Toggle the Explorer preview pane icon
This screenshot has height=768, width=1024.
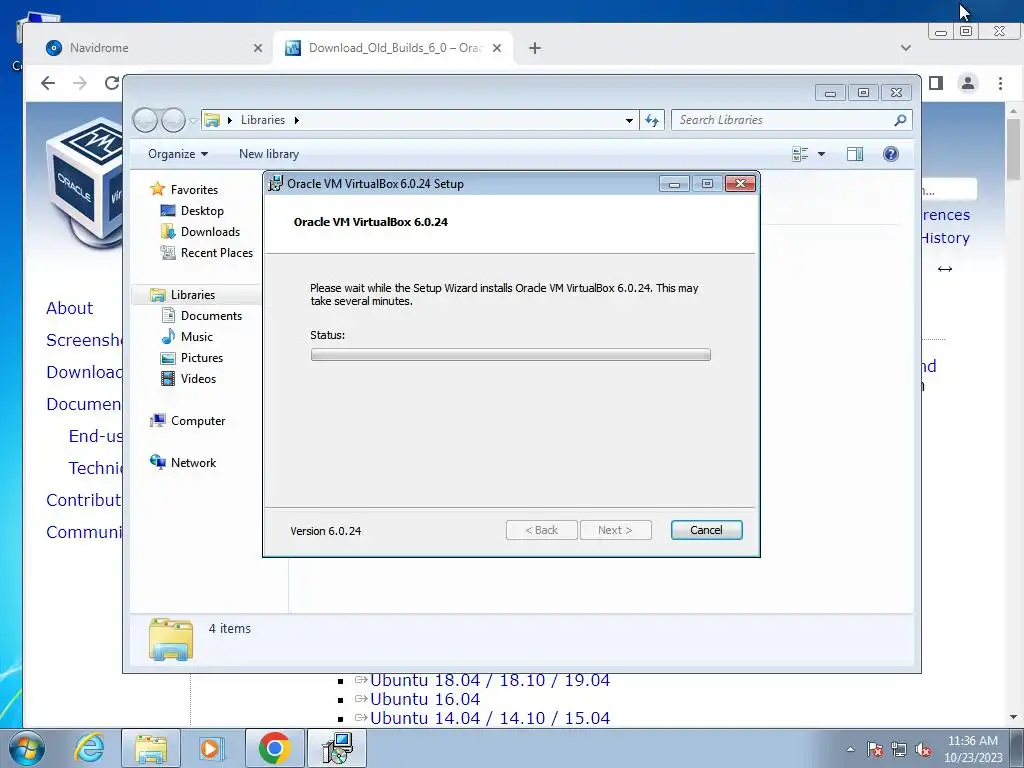pyautogui.click(x=855, y=154)
